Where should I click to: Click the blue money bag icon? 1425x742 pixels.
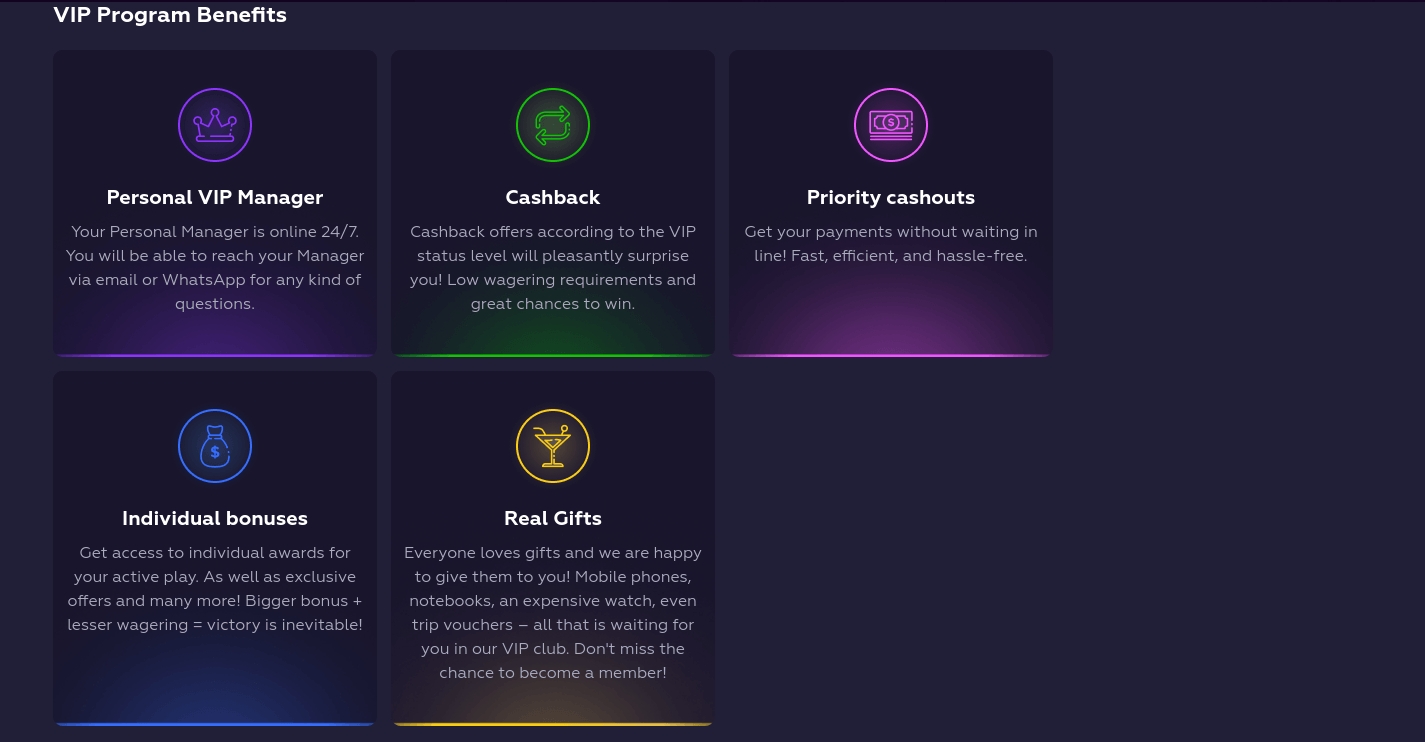pos(215,446)
